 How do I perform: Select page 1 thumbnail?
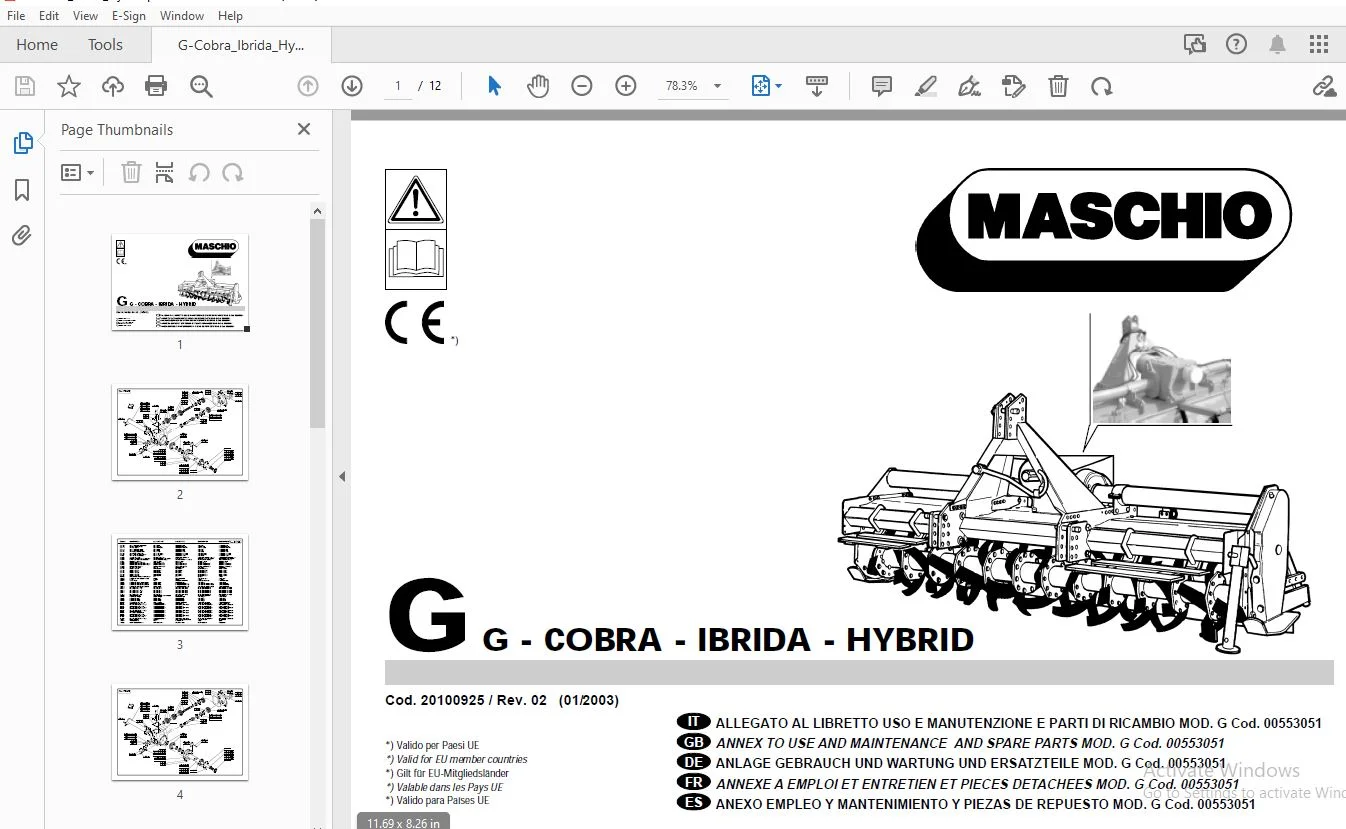(180, 282)
